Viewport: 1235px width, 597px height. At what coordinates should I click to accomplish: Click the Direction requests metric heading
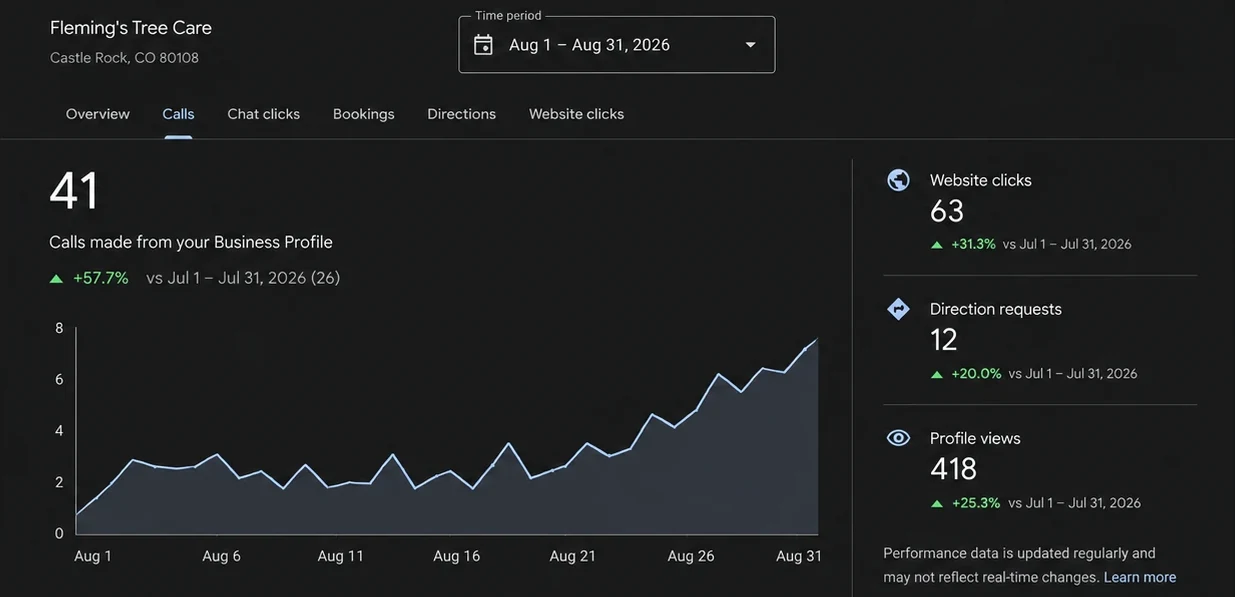click(996, 309)
